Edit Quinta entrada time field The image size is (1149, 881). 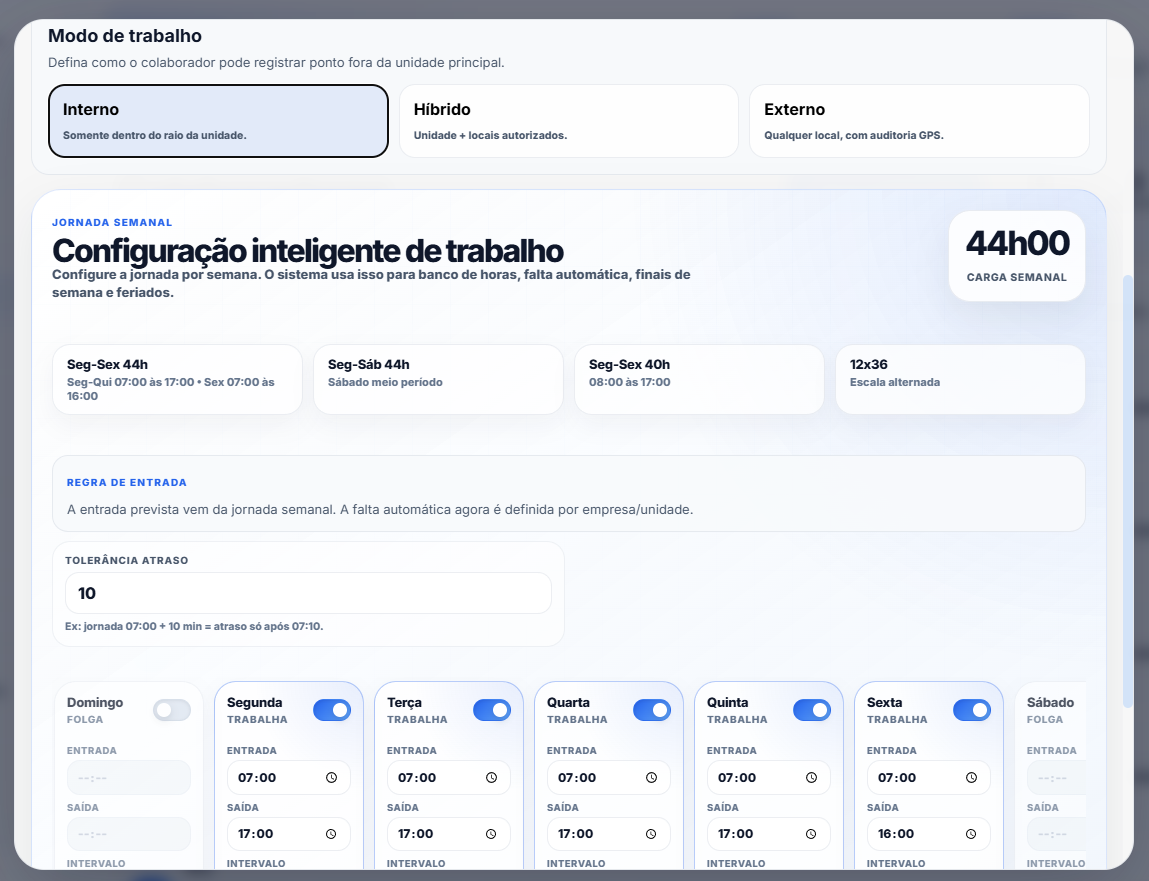click(769, 778)
